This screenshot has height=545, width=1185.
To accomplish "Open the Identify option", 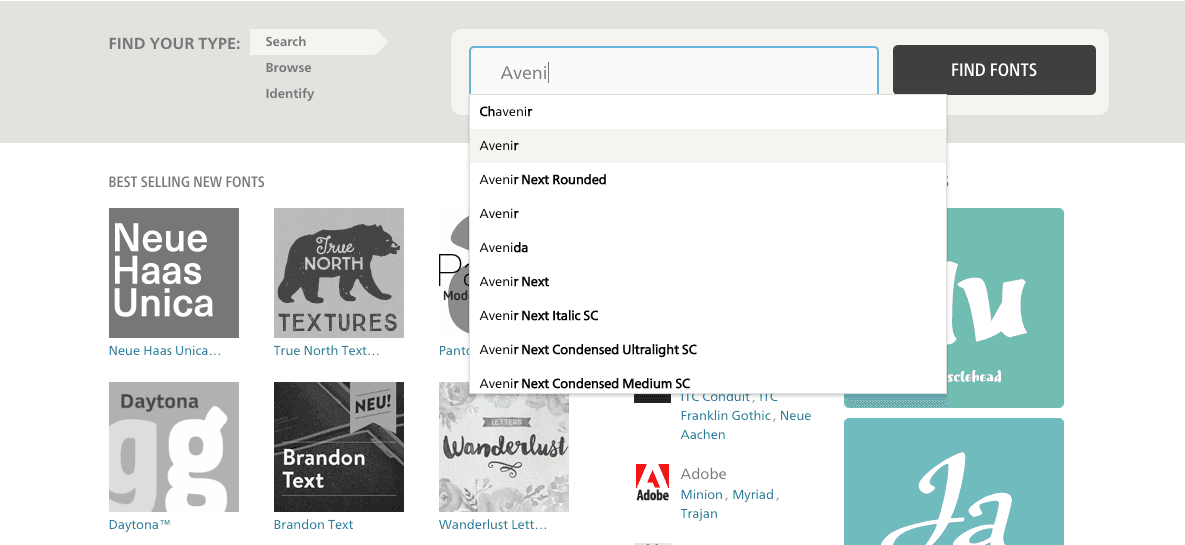I will 289,94.
